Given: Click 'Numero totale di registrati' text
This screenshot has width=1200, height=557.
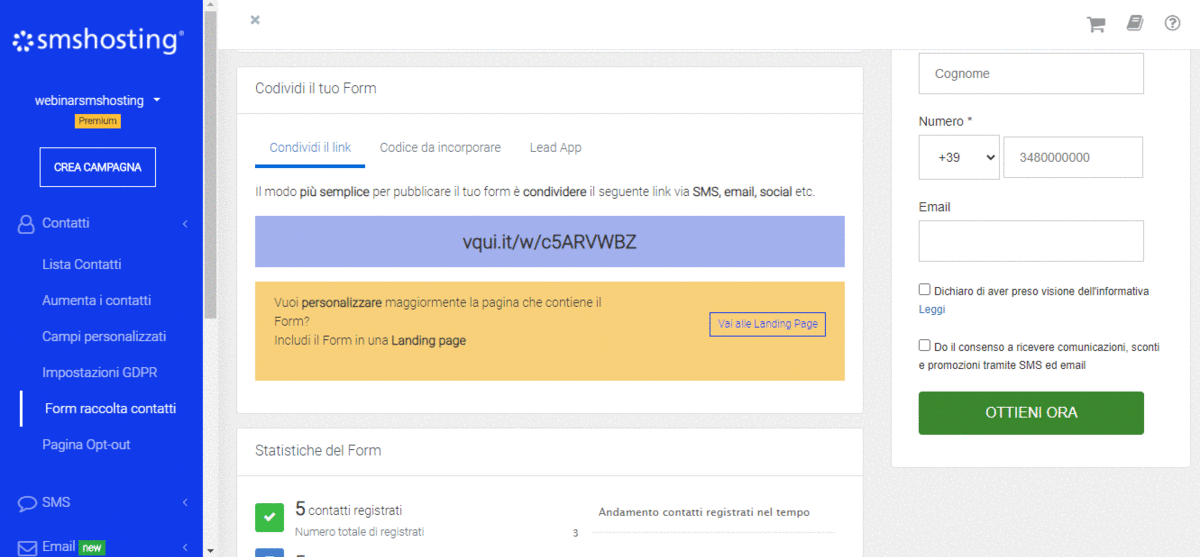Looking at the screenshot, I should point(360,532).
